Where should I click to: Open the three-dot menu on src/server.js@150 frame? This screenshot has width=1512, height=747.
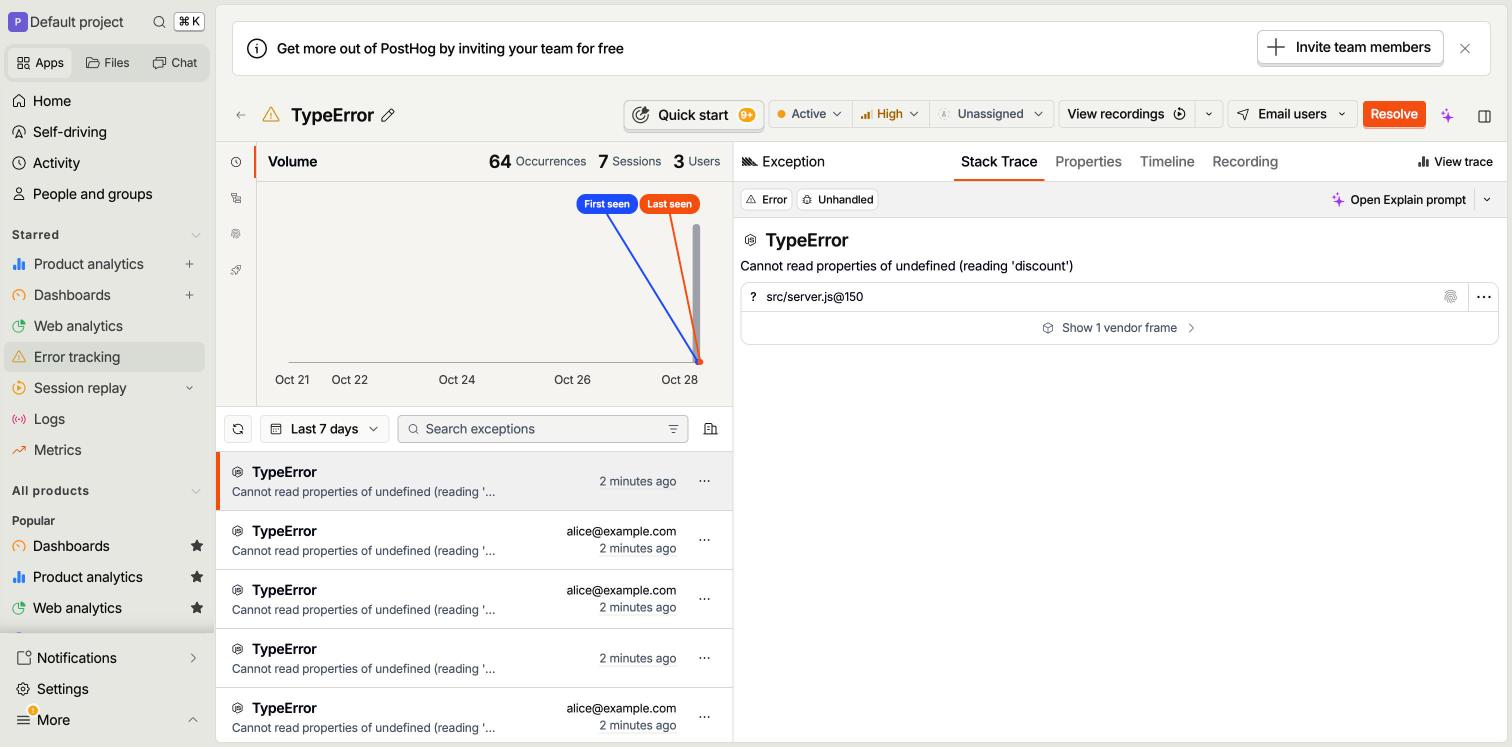coord(1484,297)
